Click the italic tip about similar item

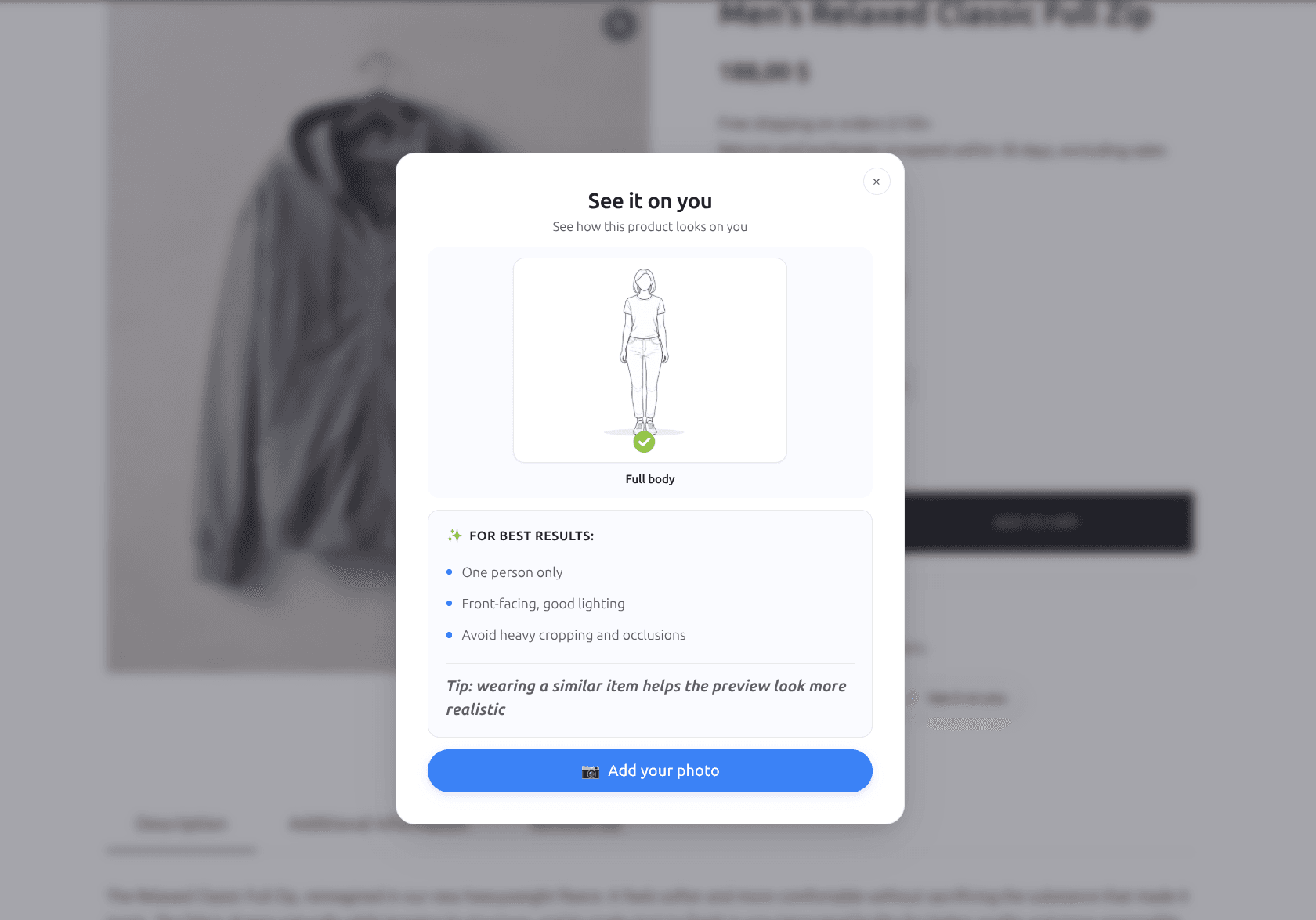coord(646,698)
